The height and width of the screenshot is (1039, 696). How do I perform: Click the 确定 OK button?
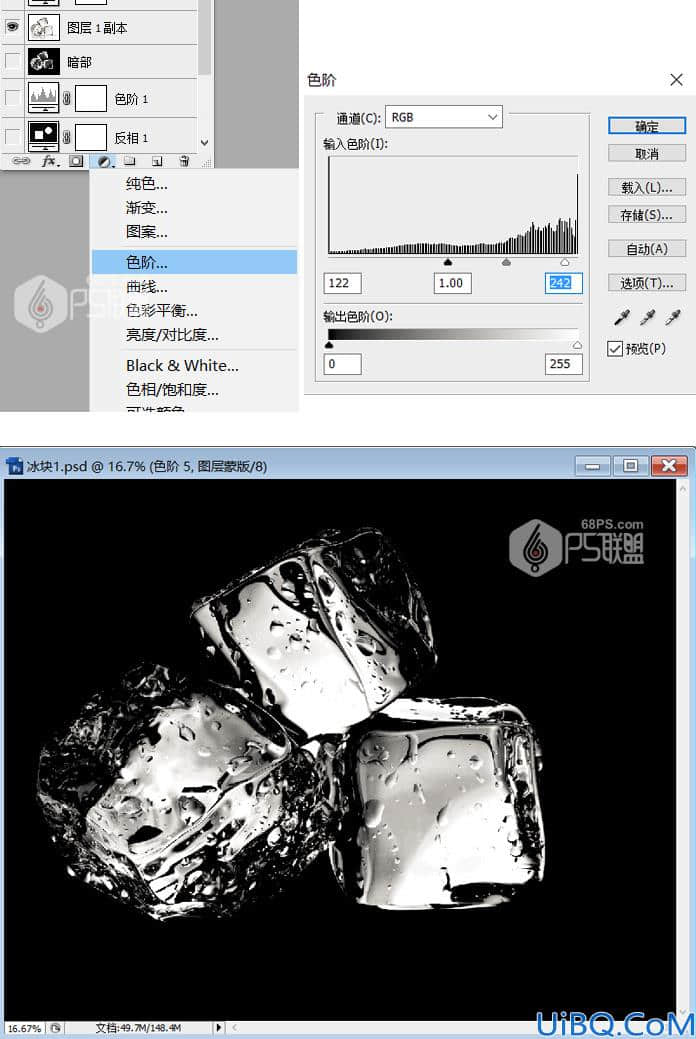pyautogui.click(x=647, y=126)
